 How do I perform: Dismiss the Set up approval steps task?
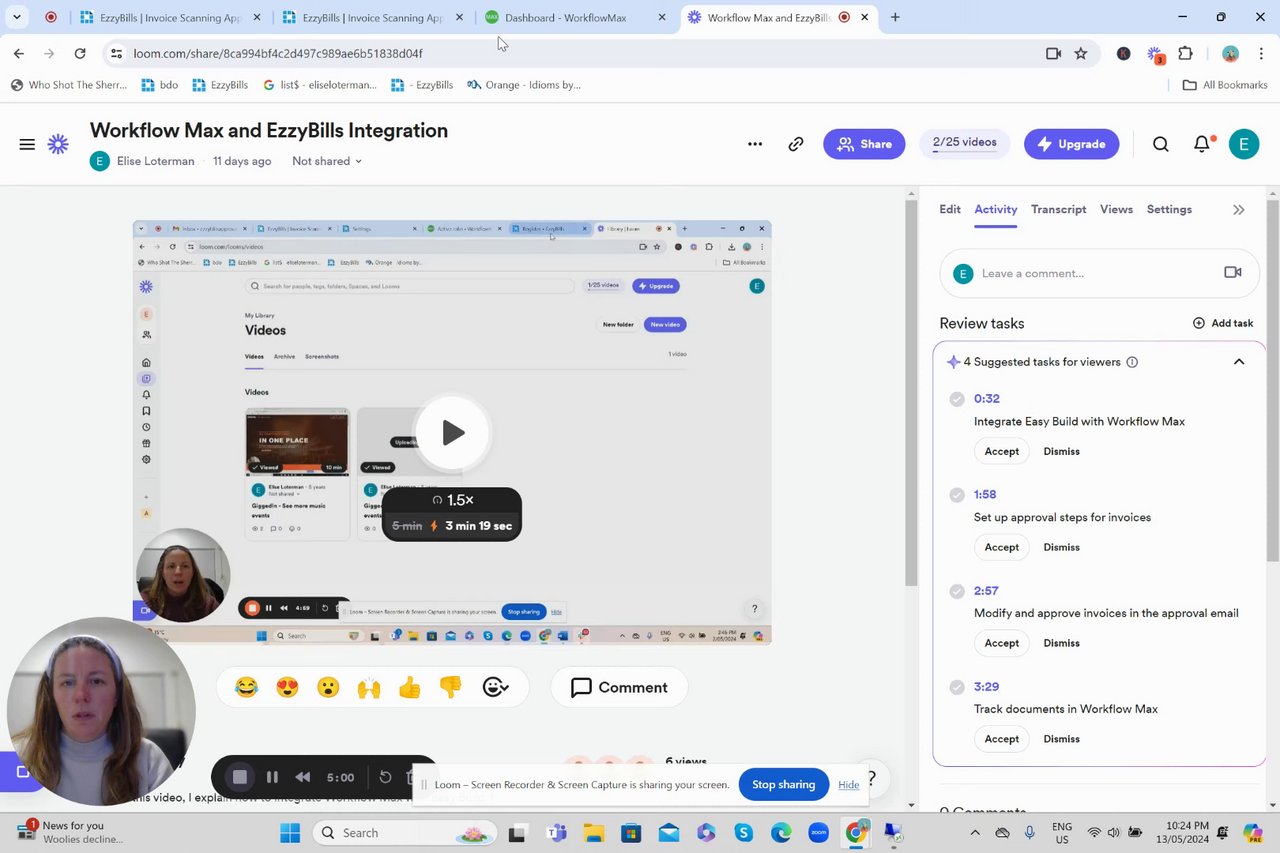click(1061, 547)
